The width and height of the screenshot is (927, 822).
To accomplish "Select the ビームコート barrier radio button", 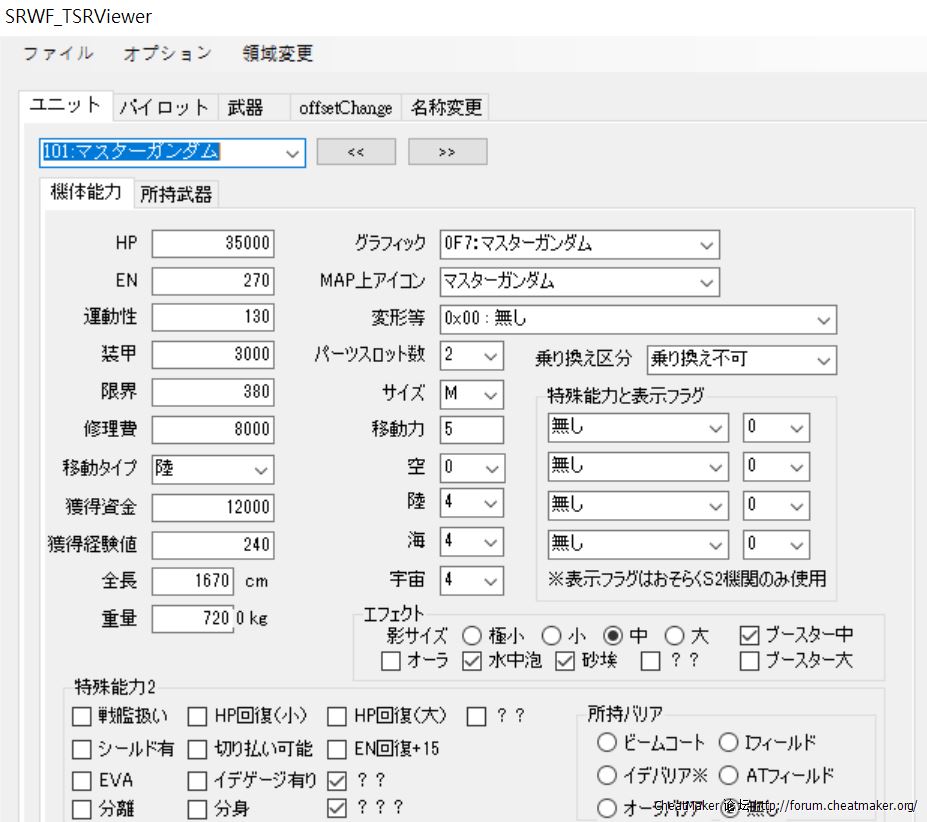I will point(606,743).
